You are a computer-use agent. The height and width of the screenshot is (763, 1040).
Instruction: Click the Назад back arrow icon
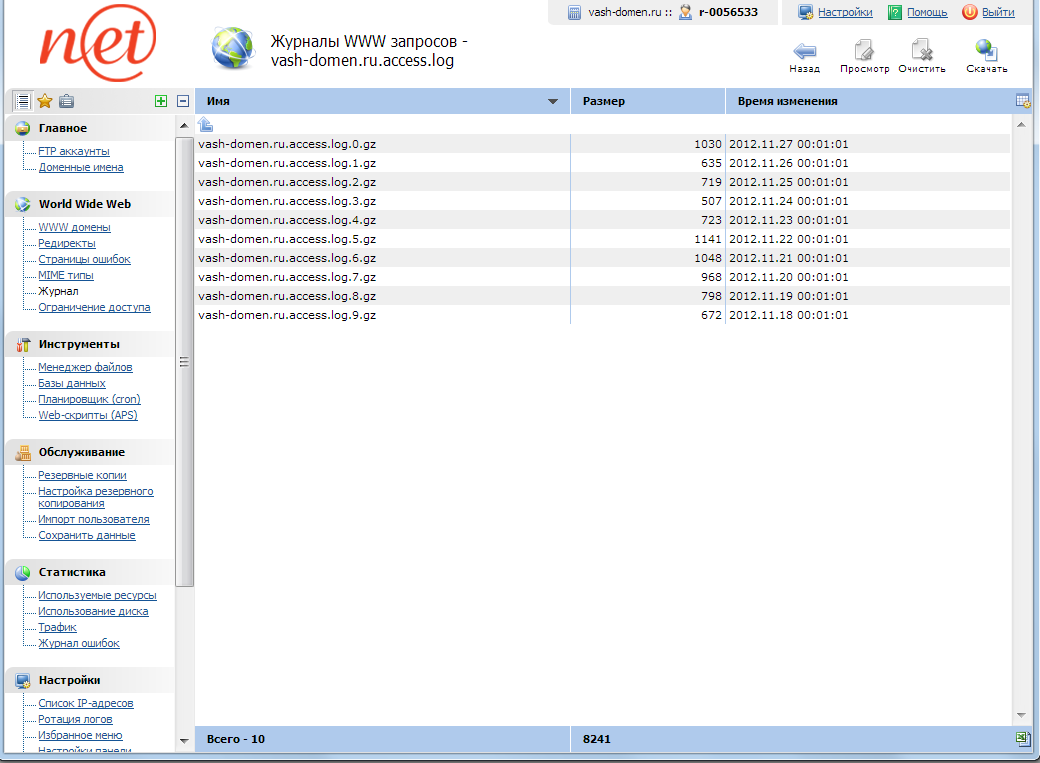click(804, 51)
